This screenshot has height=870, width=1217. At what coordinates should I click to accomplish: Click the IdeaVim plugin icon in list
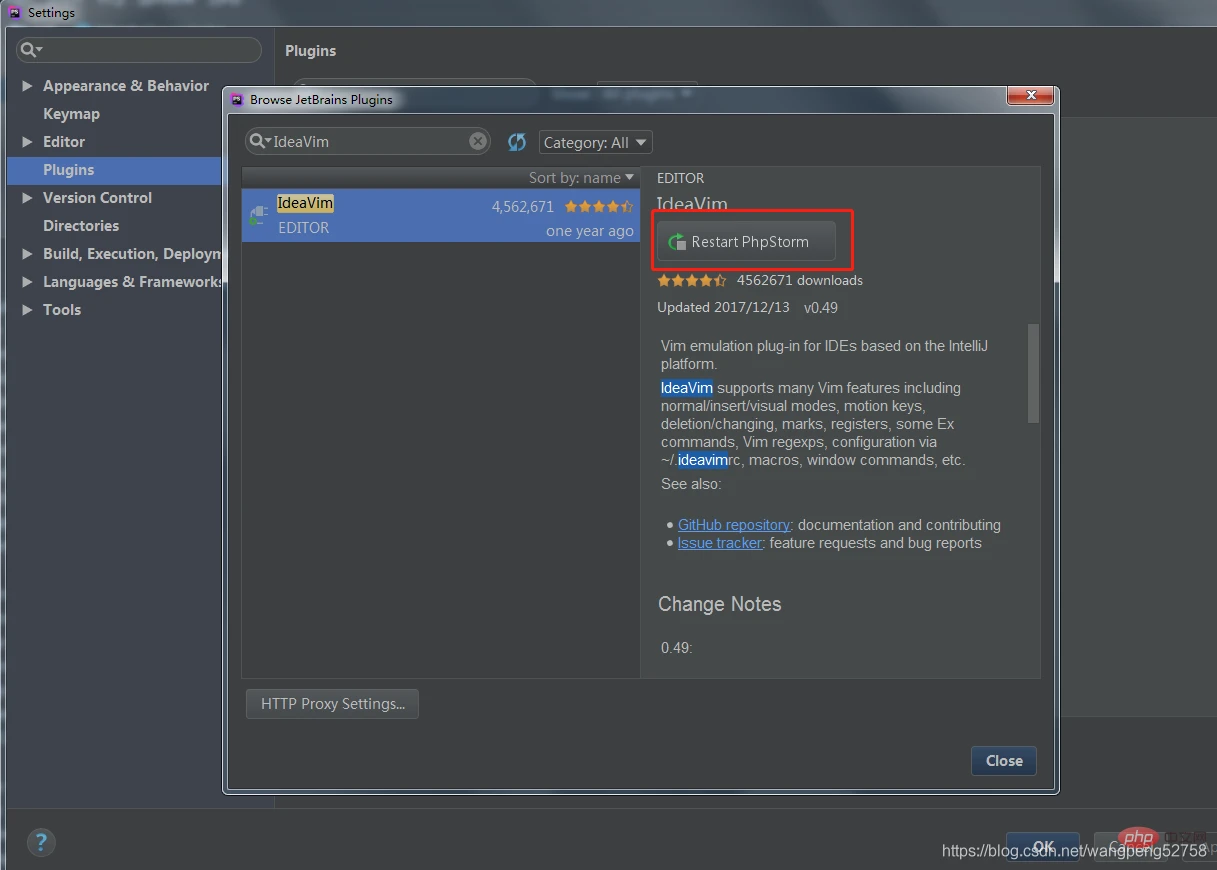point(259,215)
